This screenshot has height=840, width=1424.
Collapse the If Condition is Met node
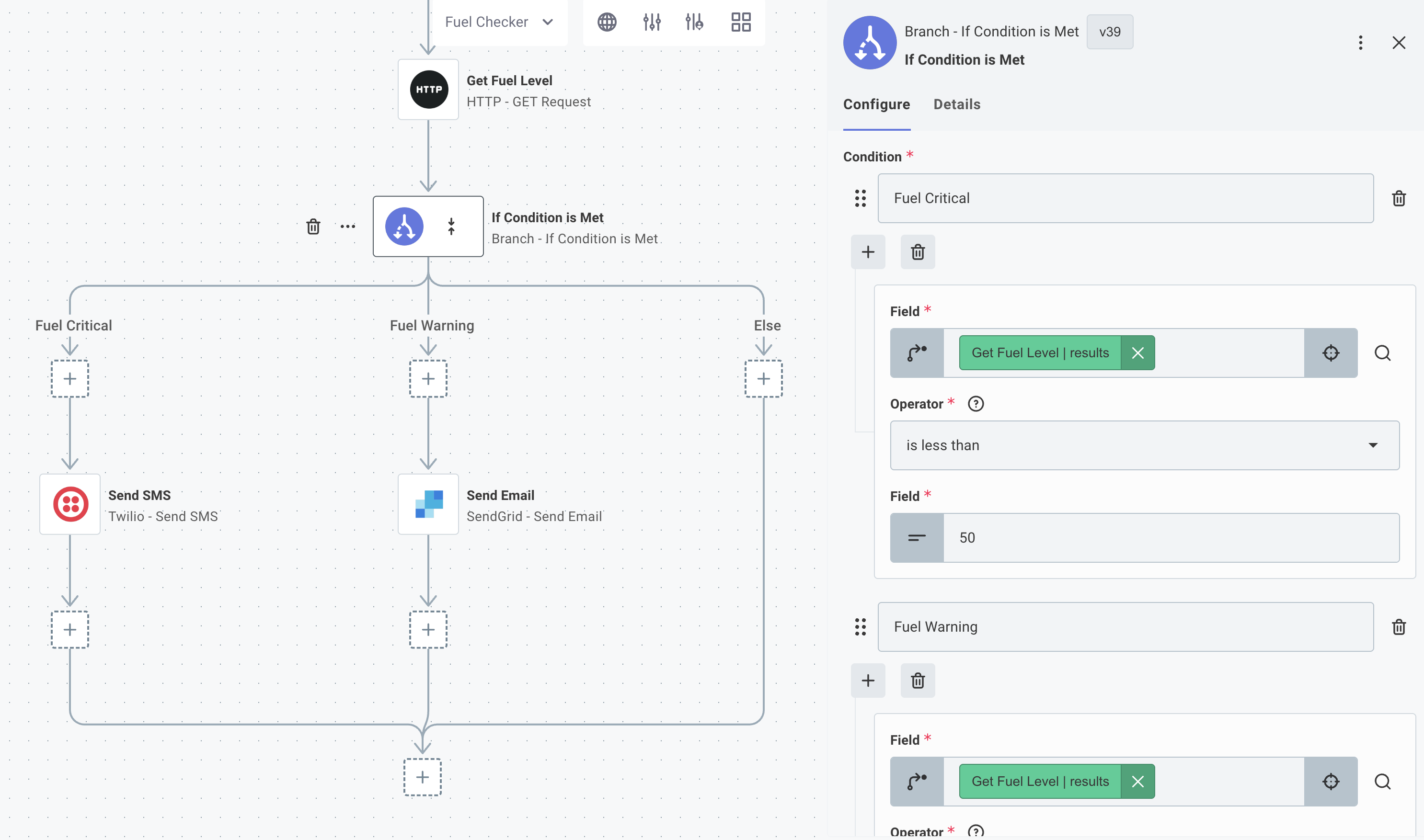tap(451, 227)
